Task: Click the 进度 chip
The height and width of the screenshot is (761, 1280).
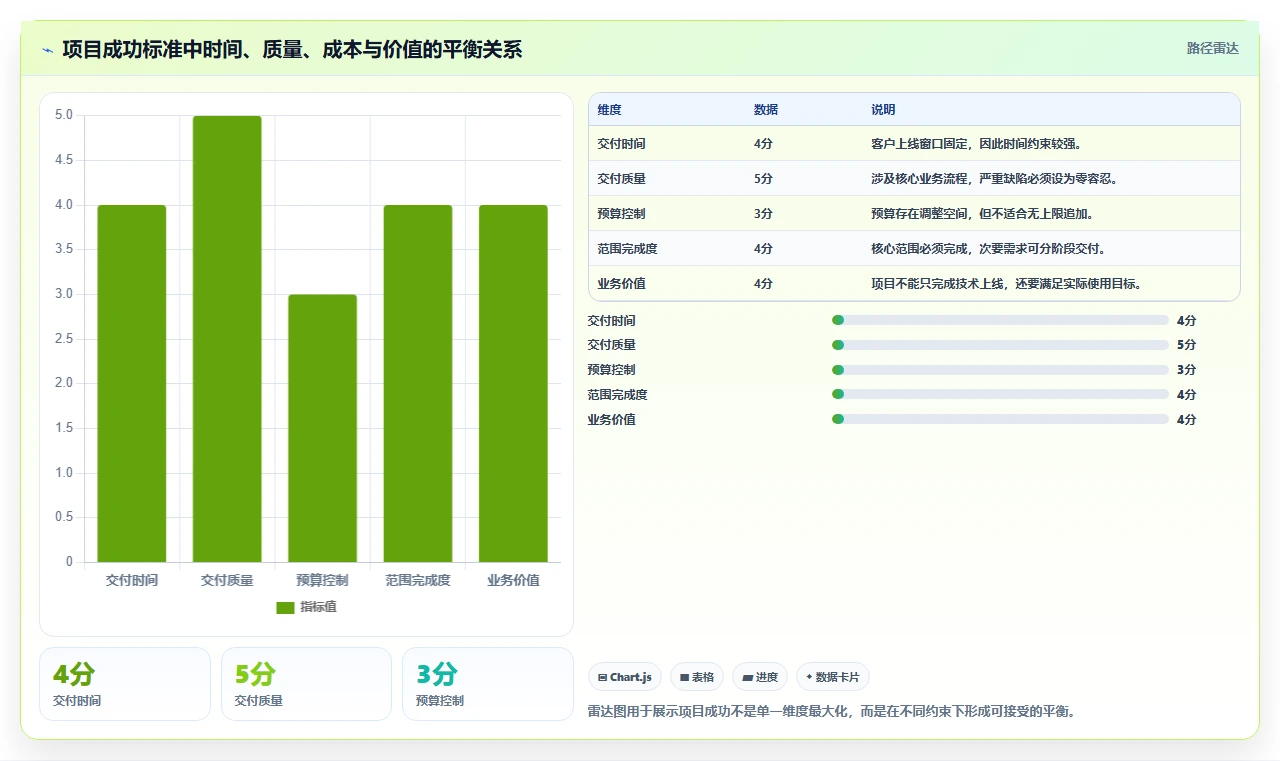Action: tap(760, 677)
